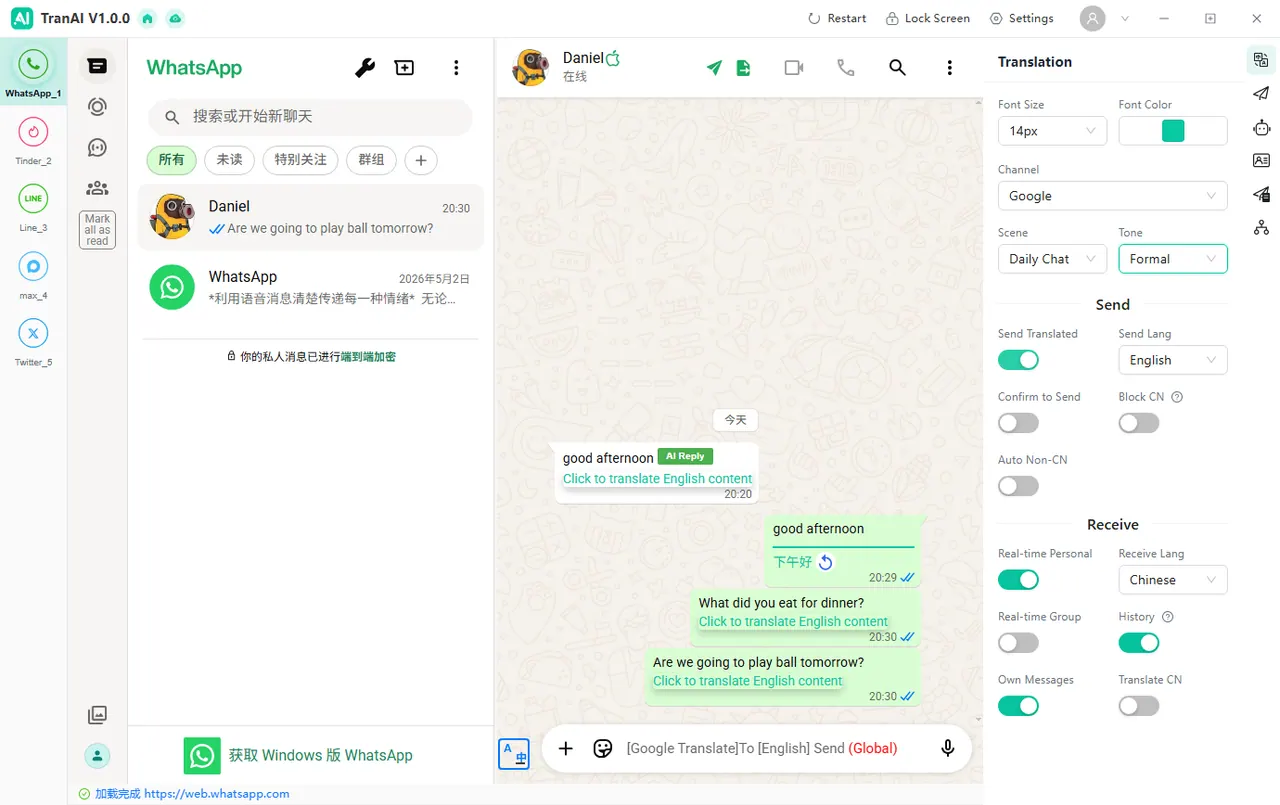This screenshot has width=1280, height=805.
Task: Enable the Block CN switch
Action: pos(1139,423)
